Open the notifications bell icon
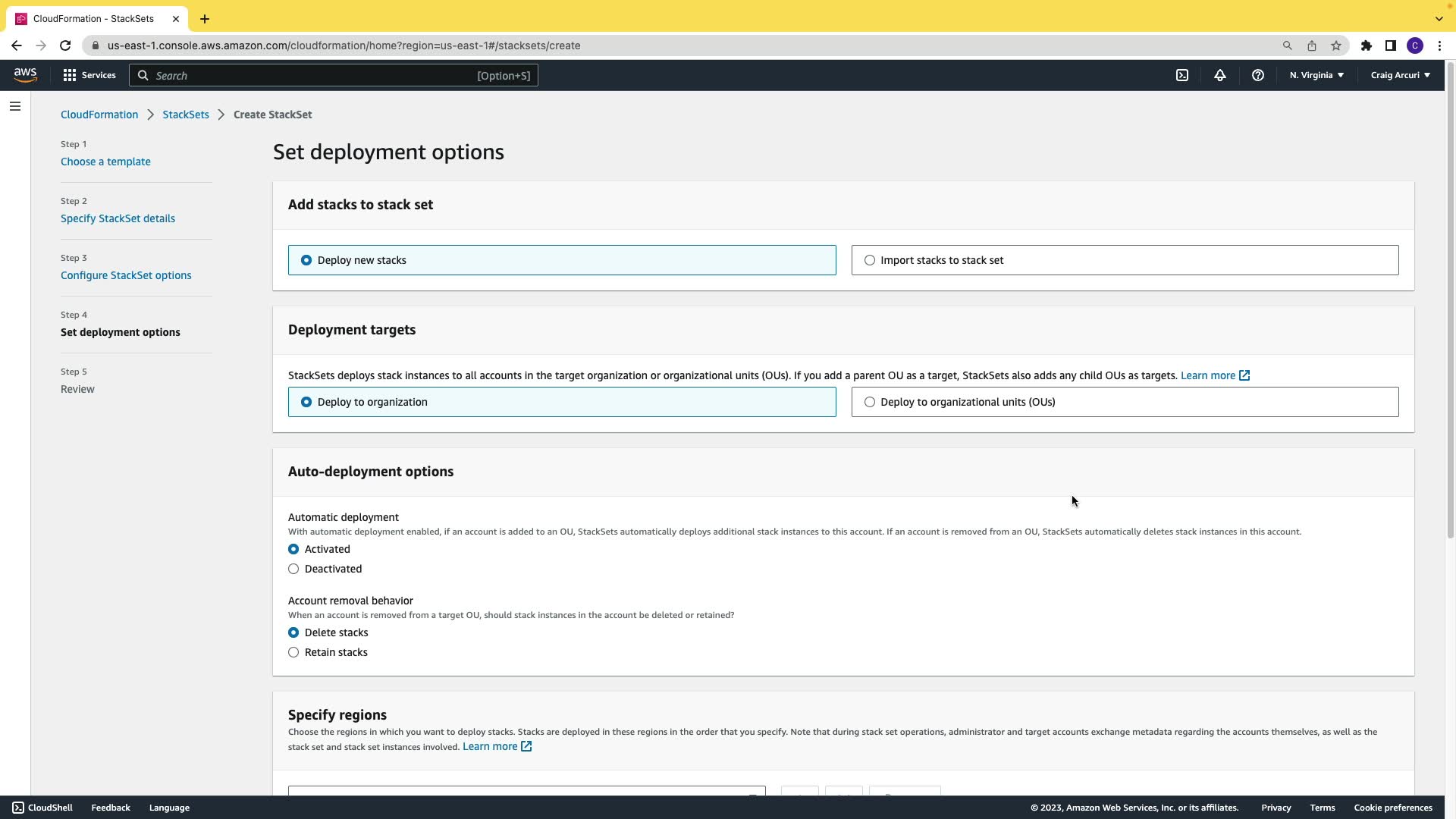 [1220, 75]
